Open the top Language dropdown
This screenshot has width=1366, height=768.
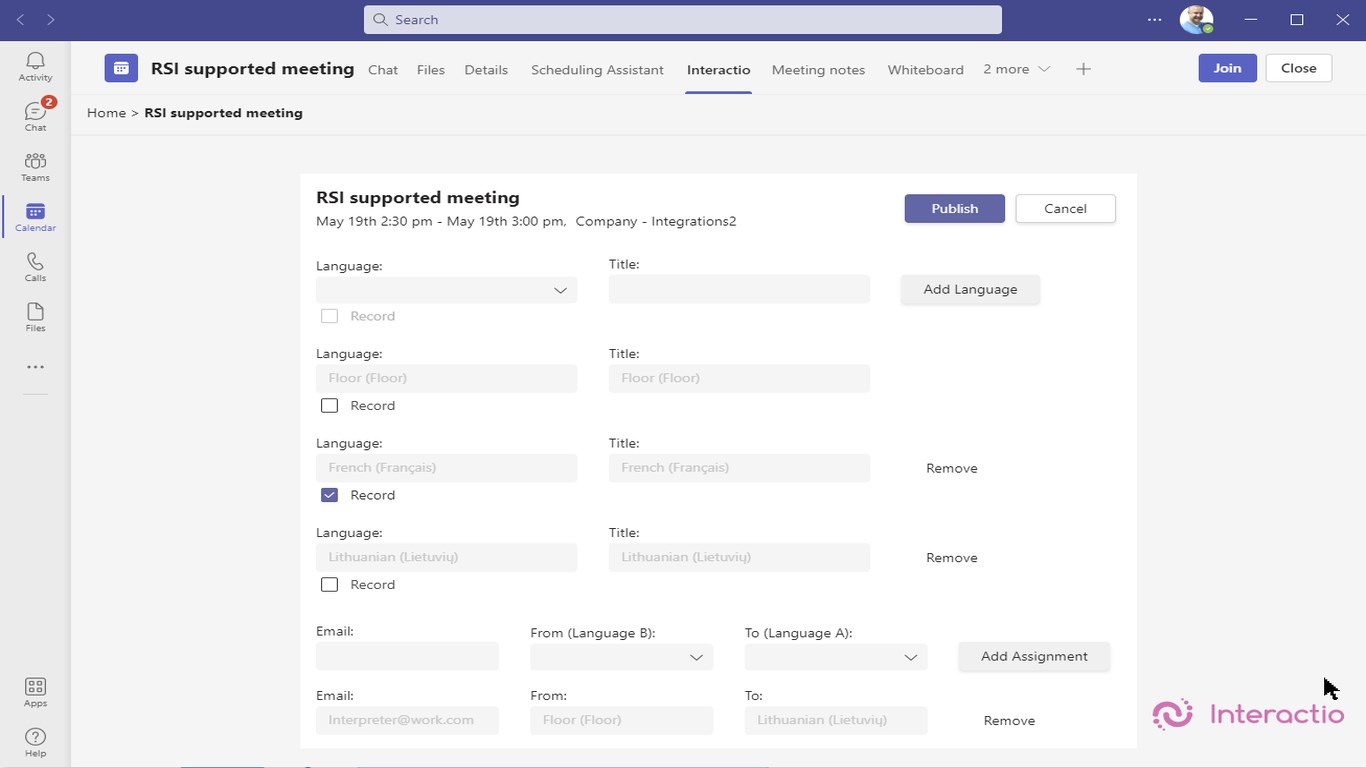pos(446,290)
